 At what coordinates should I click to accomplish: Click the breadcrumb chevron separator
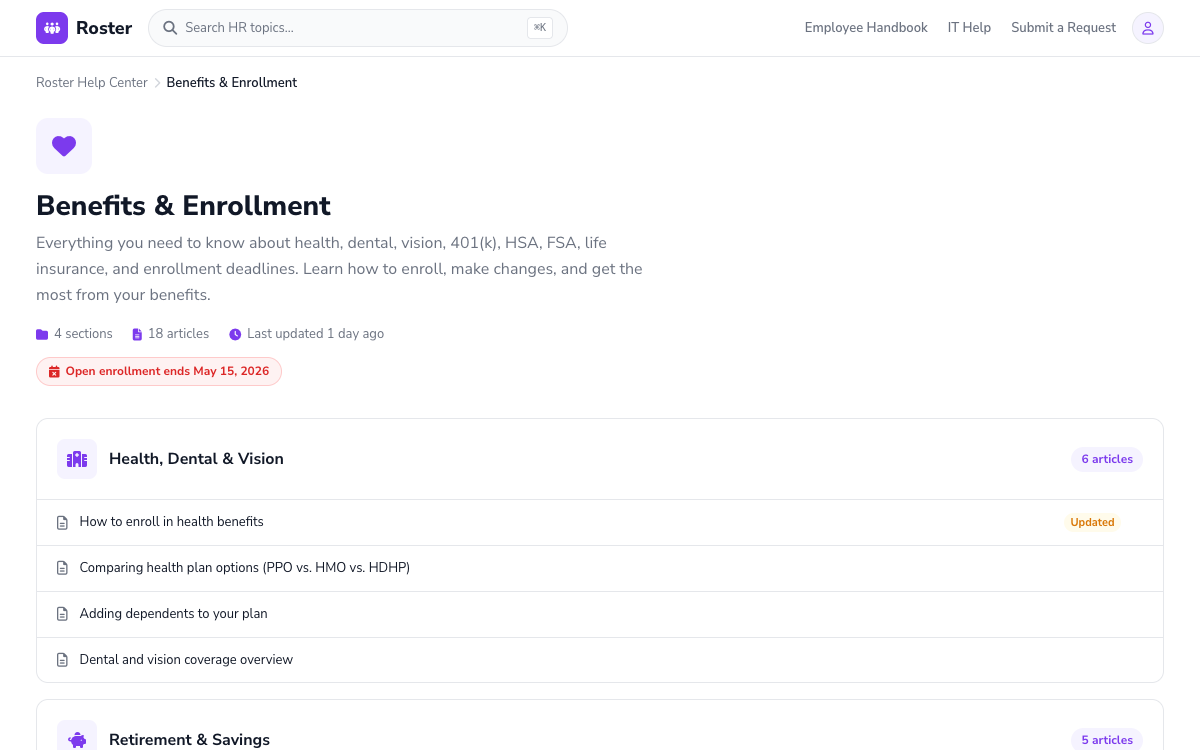point(157,83)
